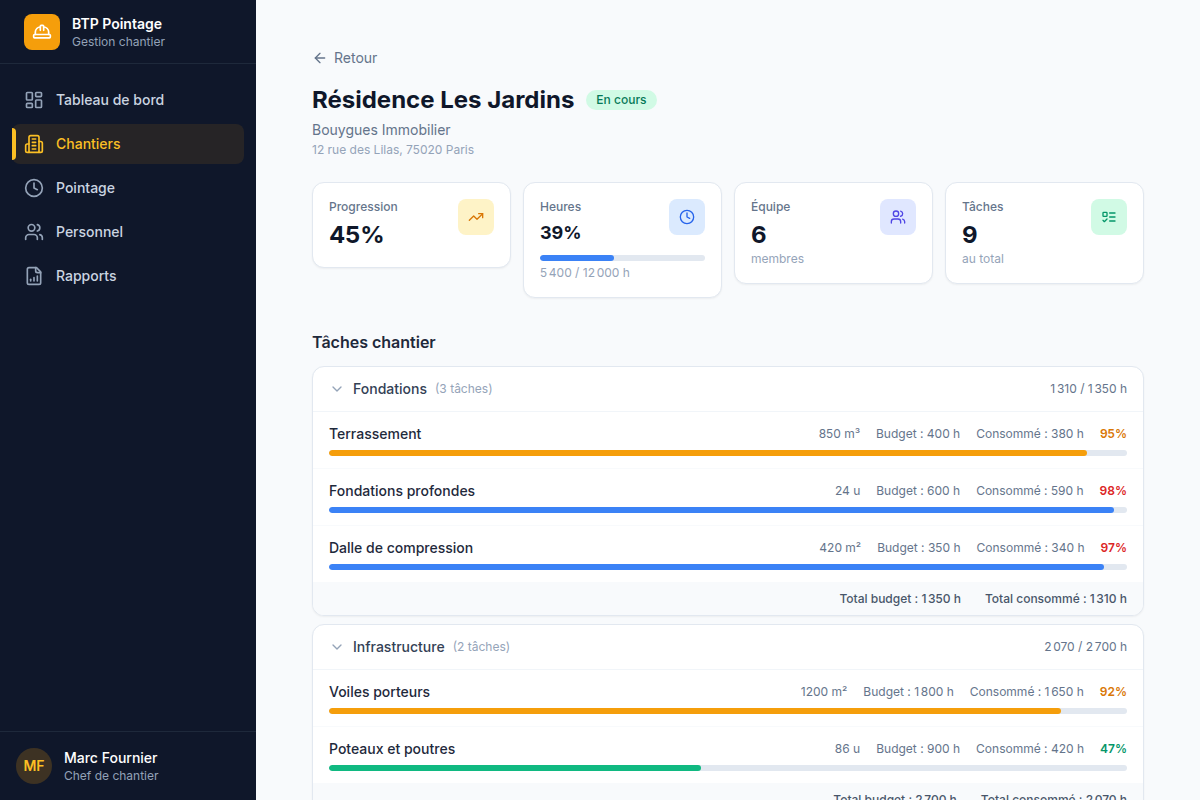This screenshot has height=800, width=1200.
Task: Click the Personnel people icon in sidebar
Action: [34, 232]
